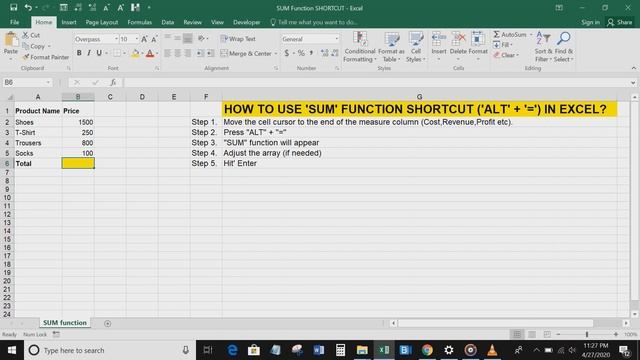The height and width of the screenshot is (360, 640).
Task: Open Find & Select magnifier menu
Action: coord(563,47)
